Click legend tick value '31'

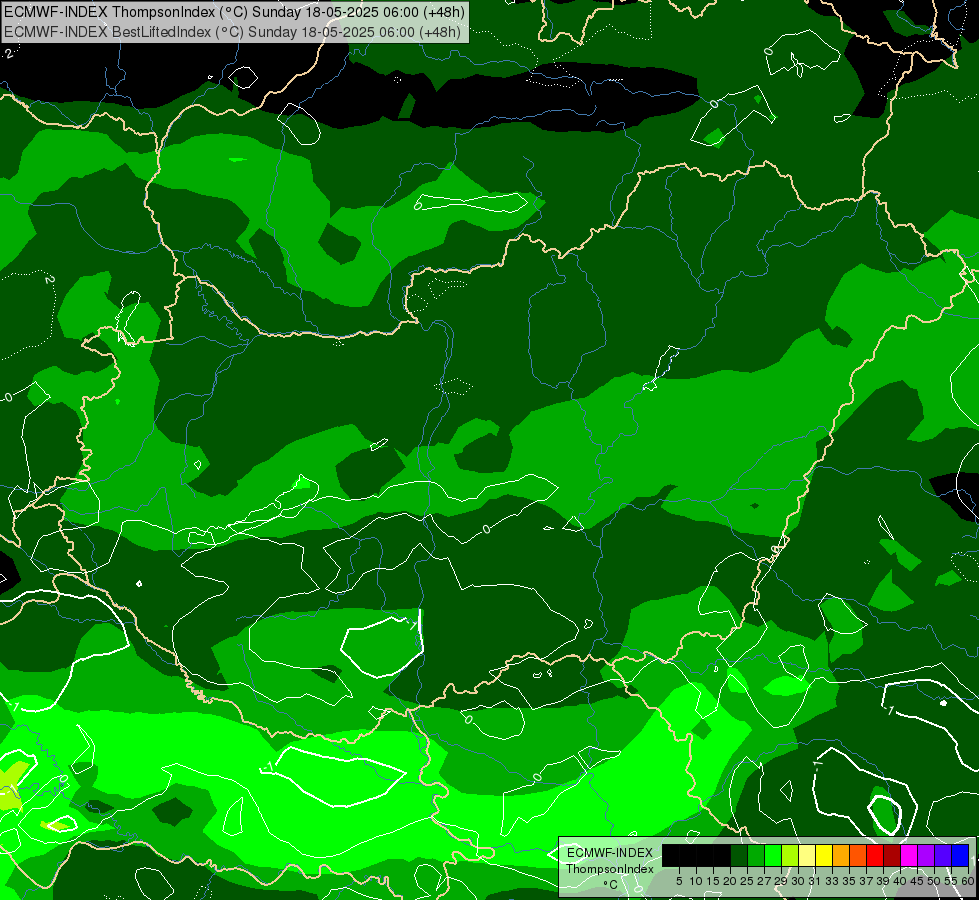815,881
